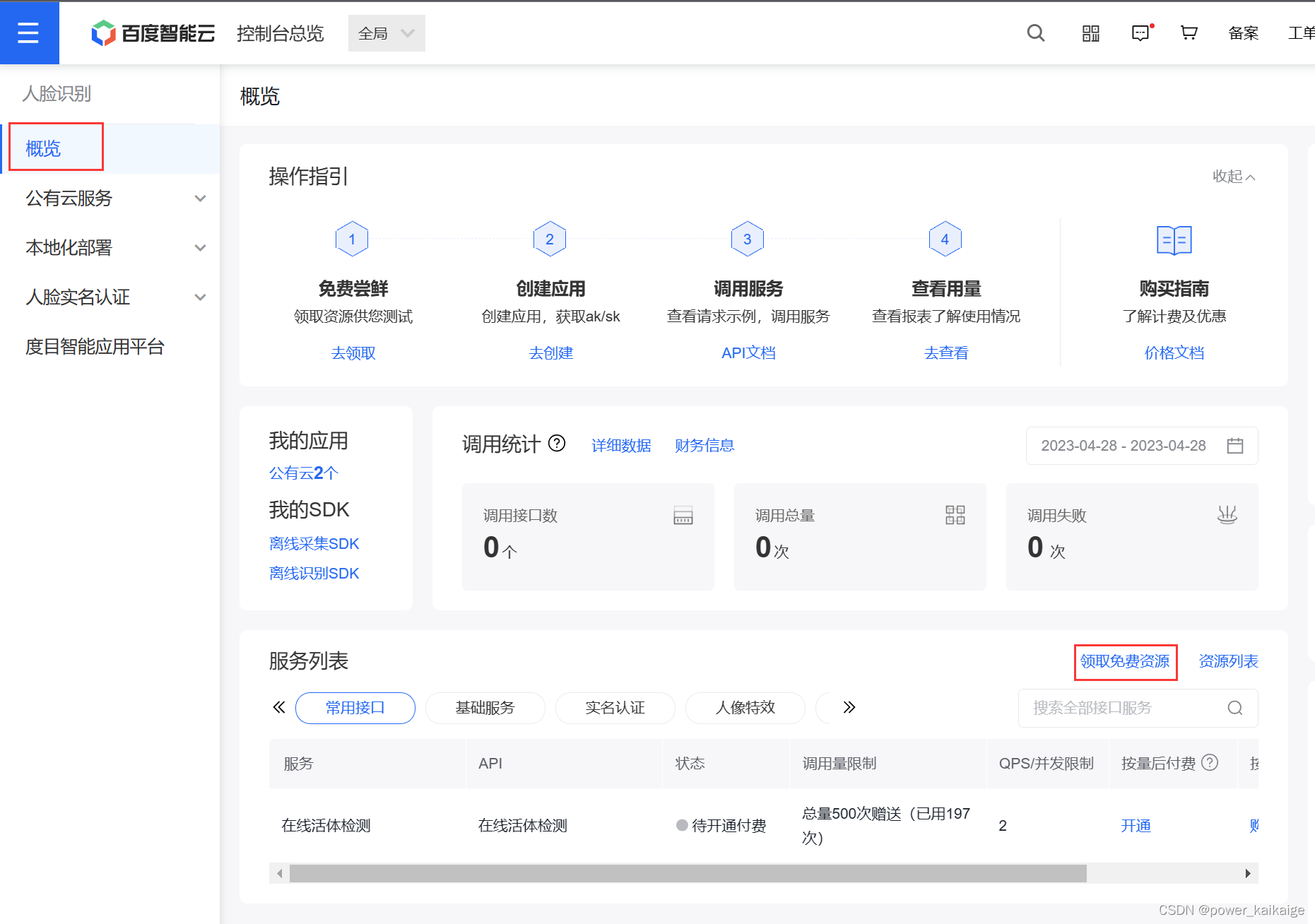Click the 人脸识别 sidebar heading

[x=57, y=94]
